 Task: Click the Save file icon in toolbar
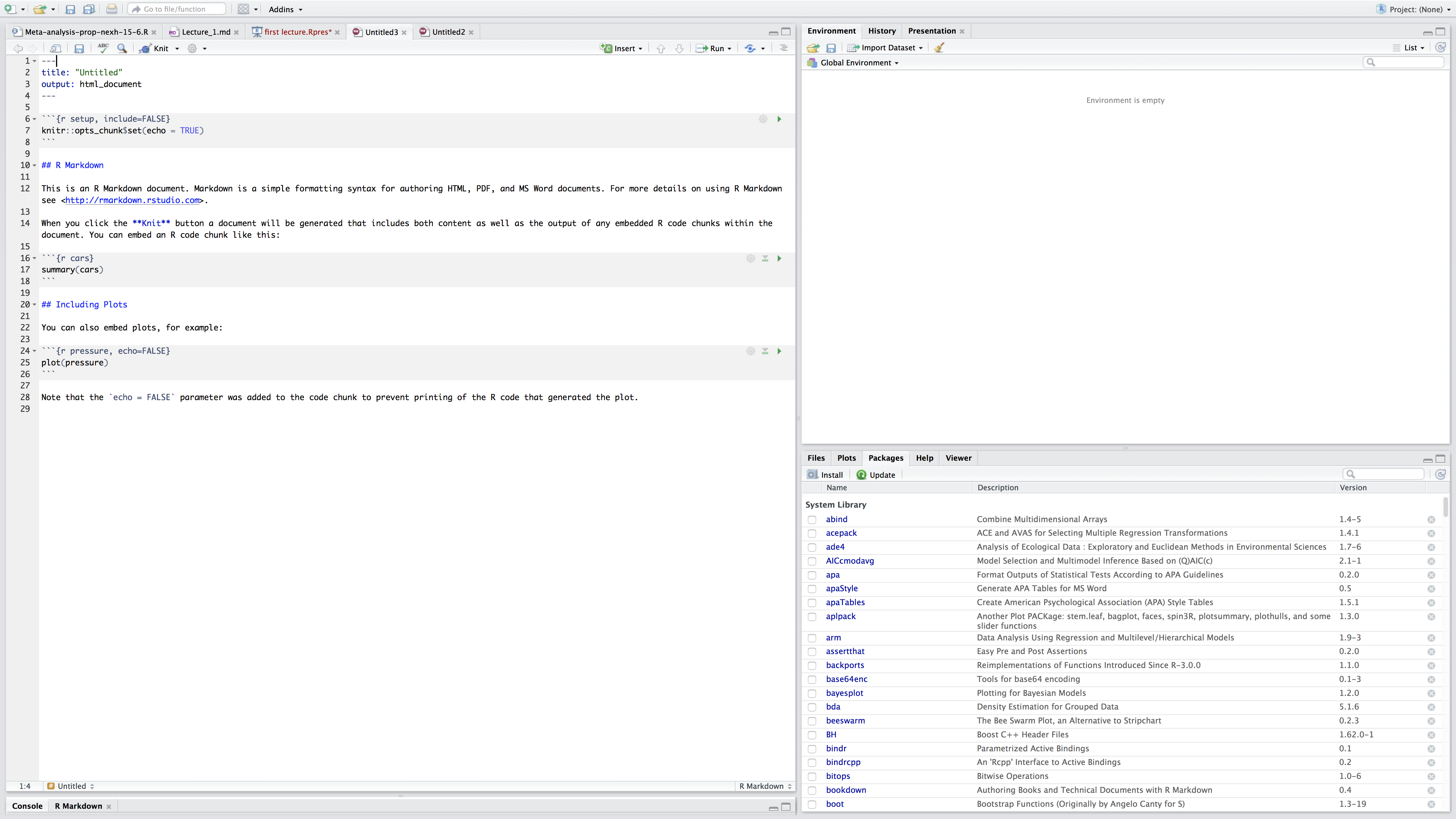point(70,9)
